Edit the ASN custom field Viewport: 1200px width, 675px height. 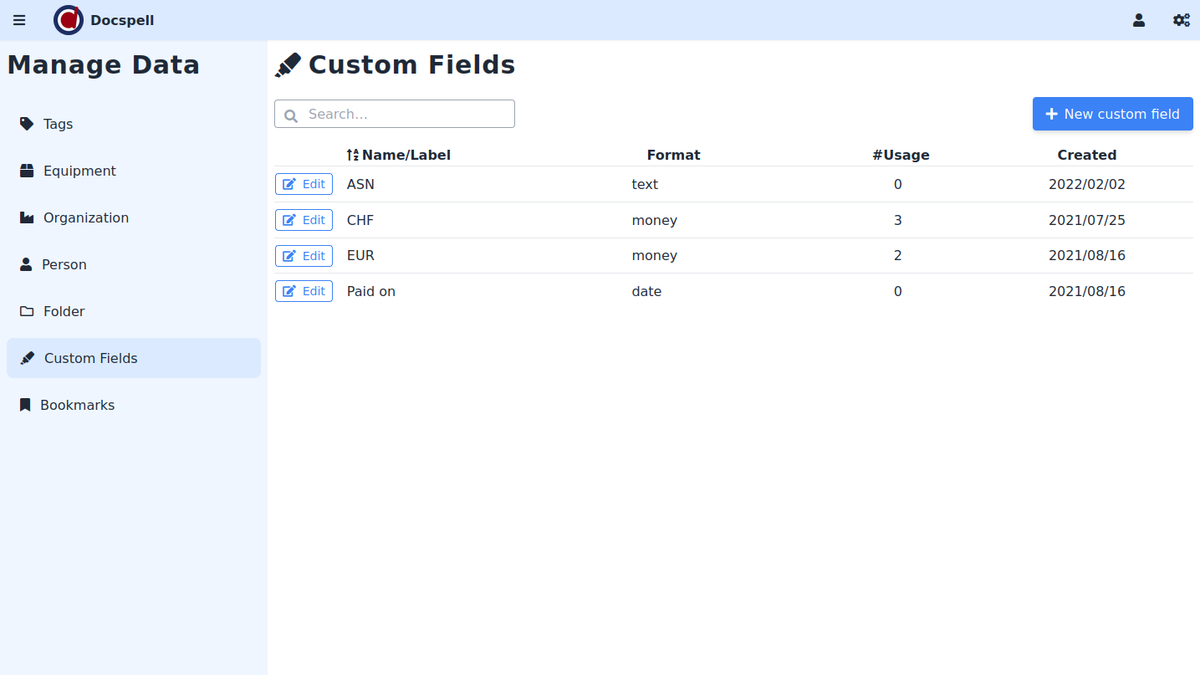point(304,184)
